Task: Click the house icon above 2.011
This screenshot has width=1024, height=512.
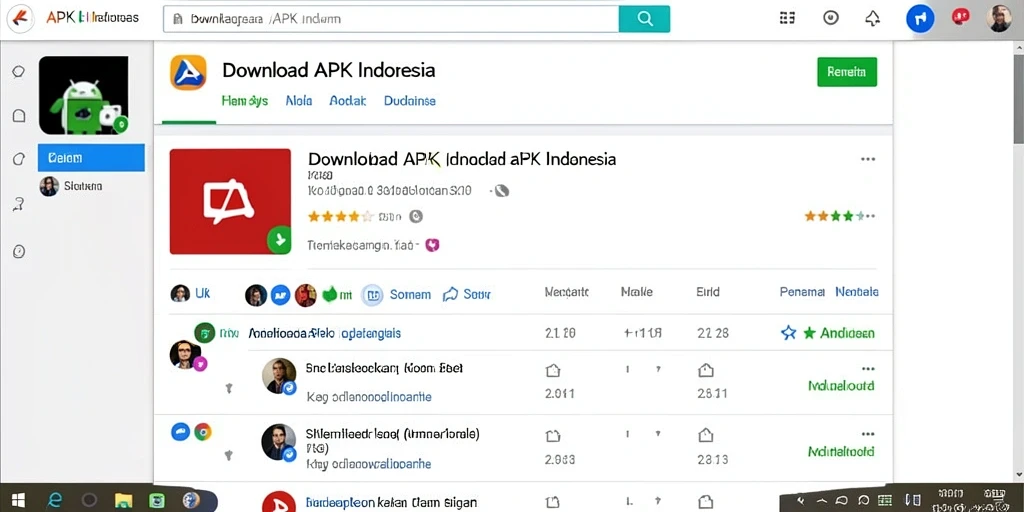Action: tap(552, 370)
